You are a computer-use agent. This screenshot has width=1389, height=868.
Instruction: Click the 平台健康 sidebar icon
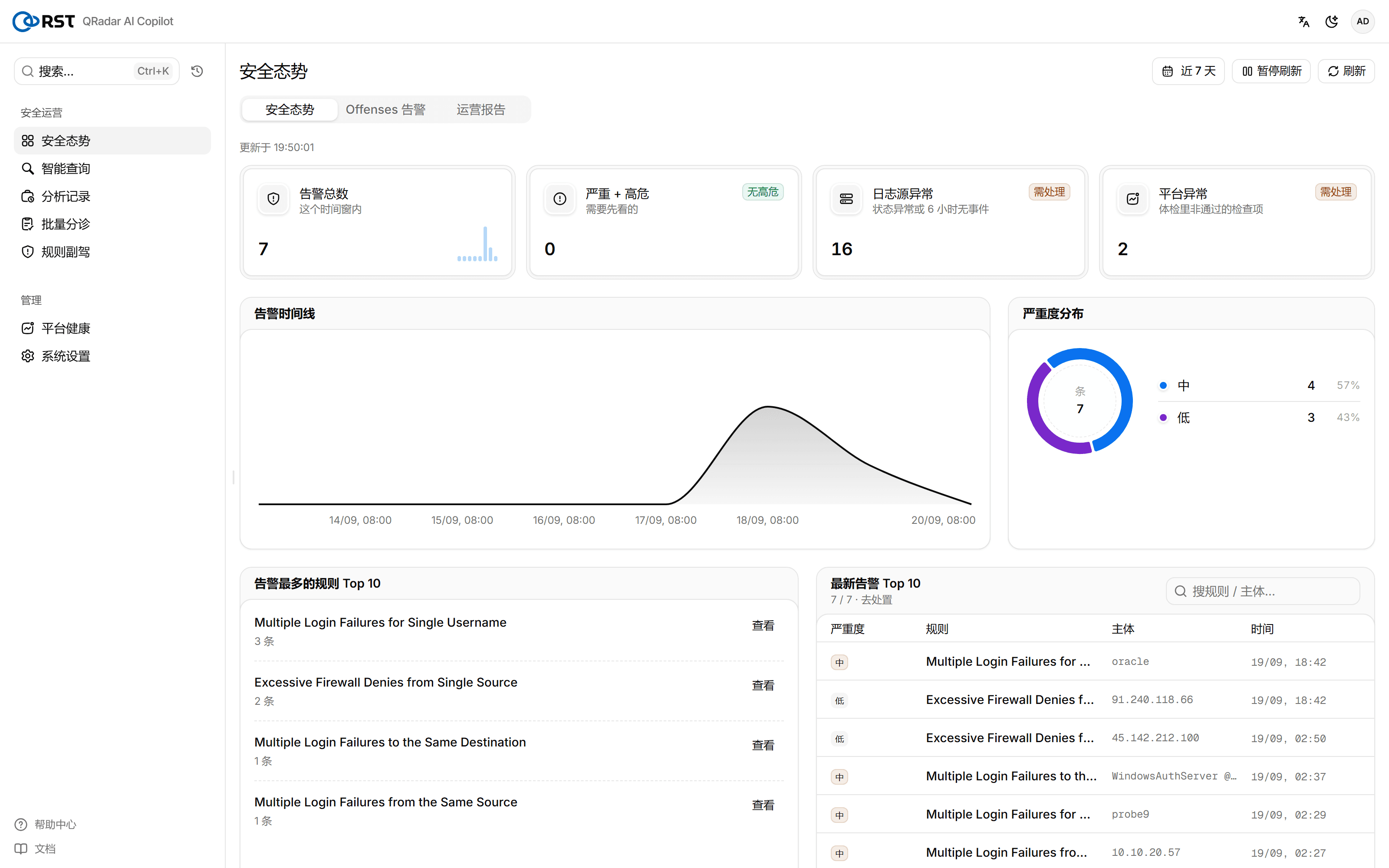click(27, 329)
